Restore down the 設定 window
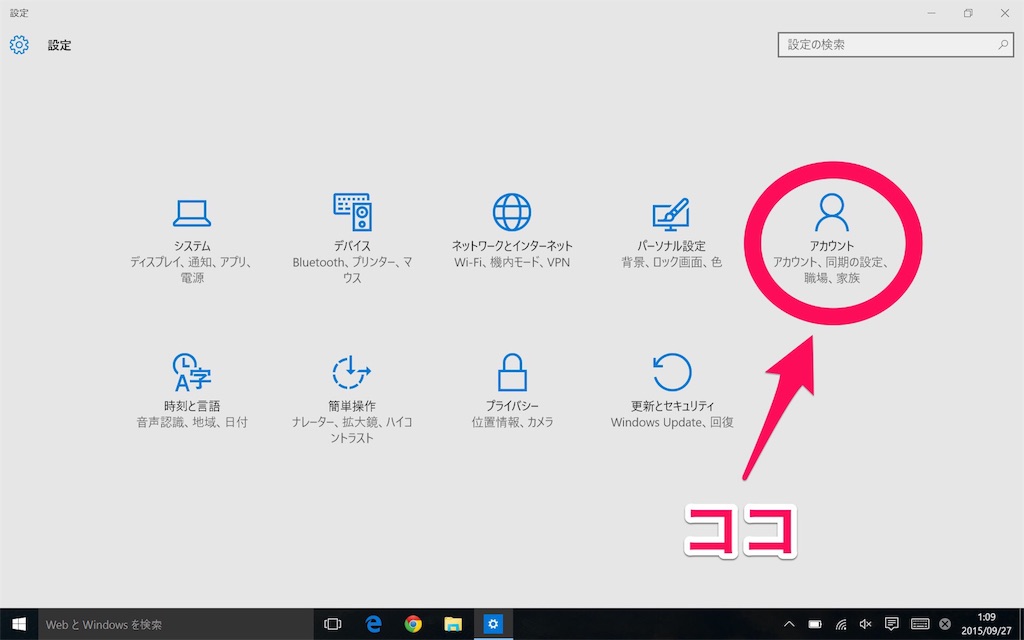 pyautogui.click(x=968, y=13)
